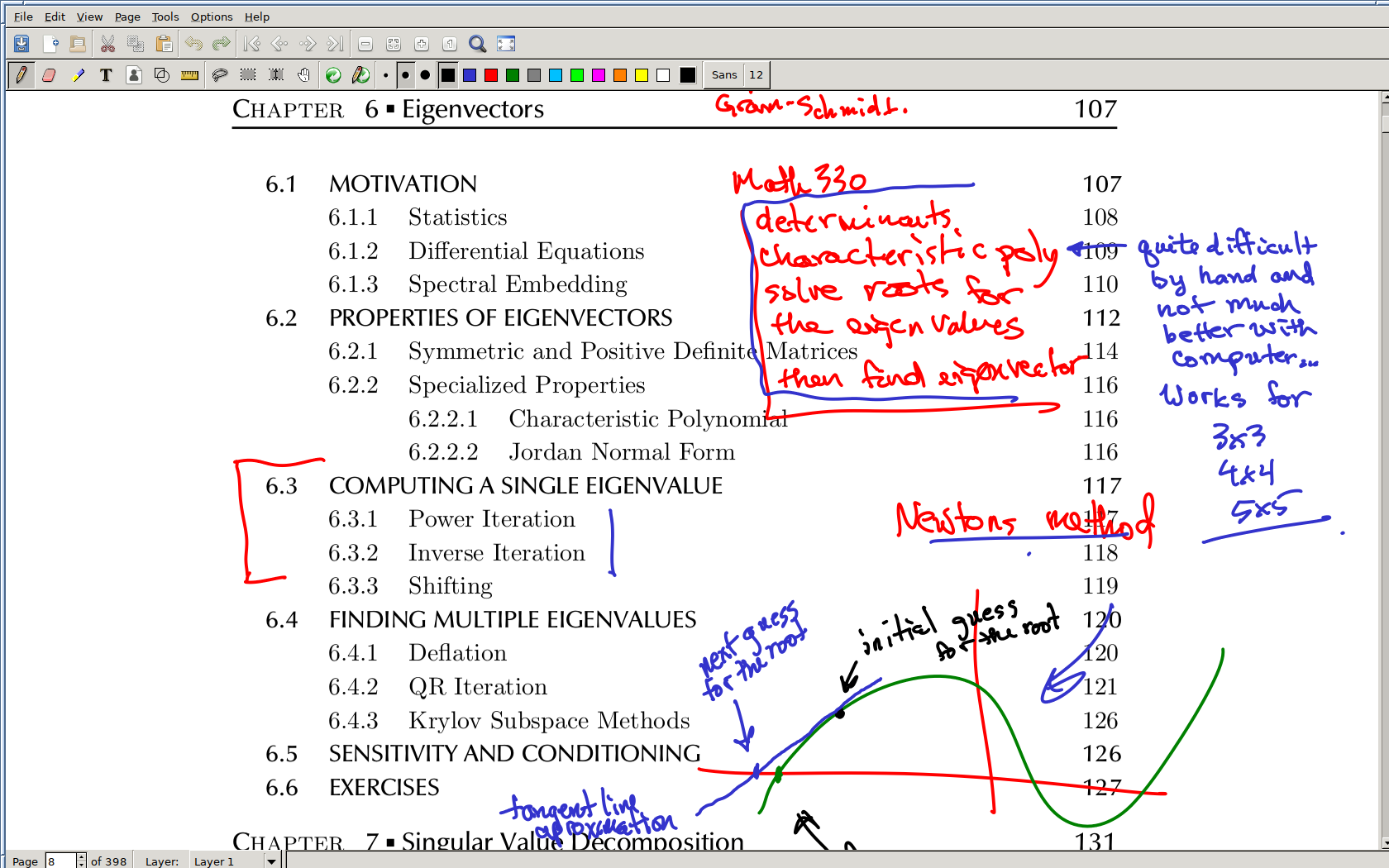The width and height of the screenshot is (1389, 868).
Task: Activate the Text tool
Action: click(x=106, y=75)
